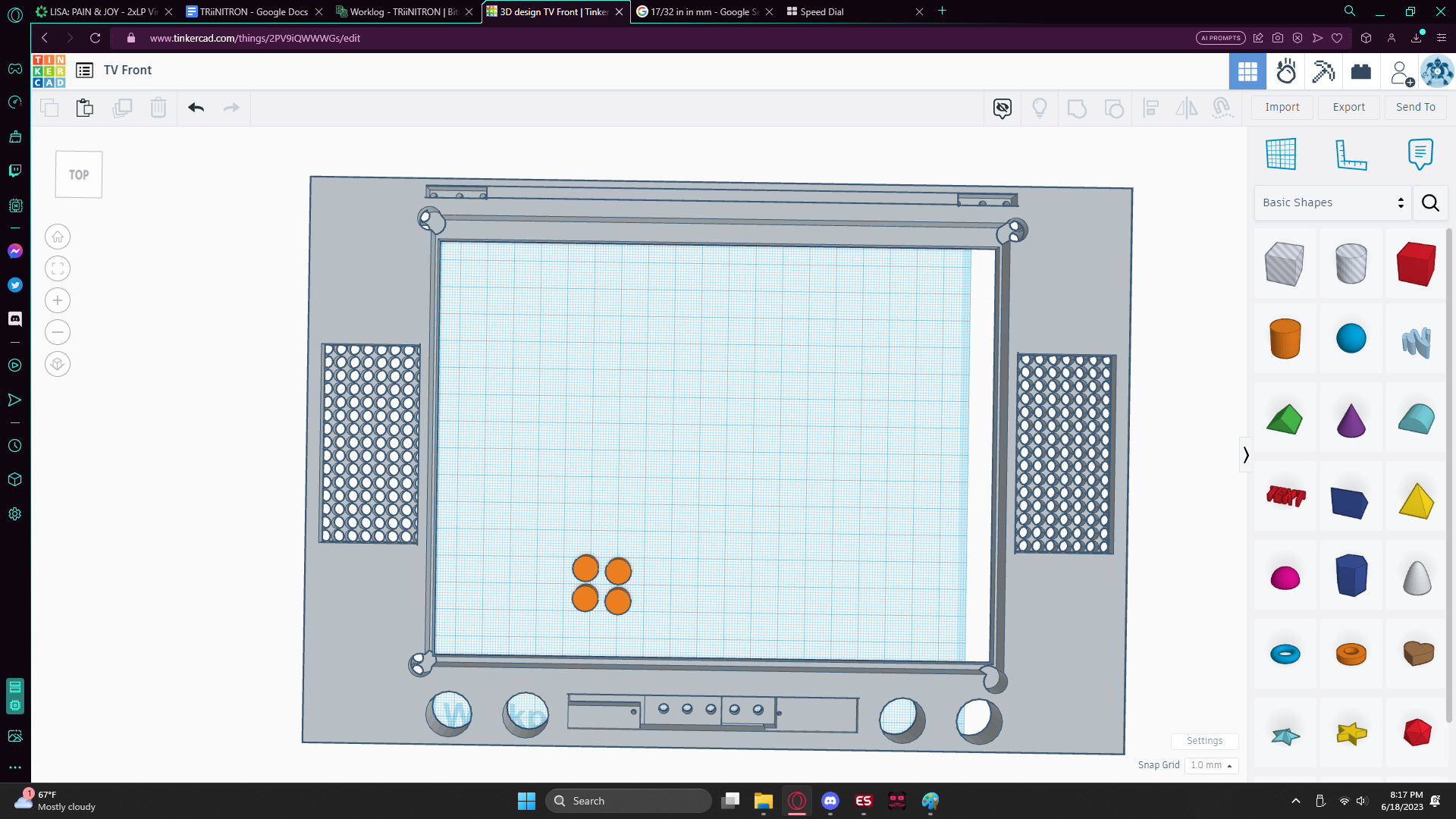Click the TOP view cube
Image resolution: width=1456 pixels, height=819 pixels.
tap(79, 174)
